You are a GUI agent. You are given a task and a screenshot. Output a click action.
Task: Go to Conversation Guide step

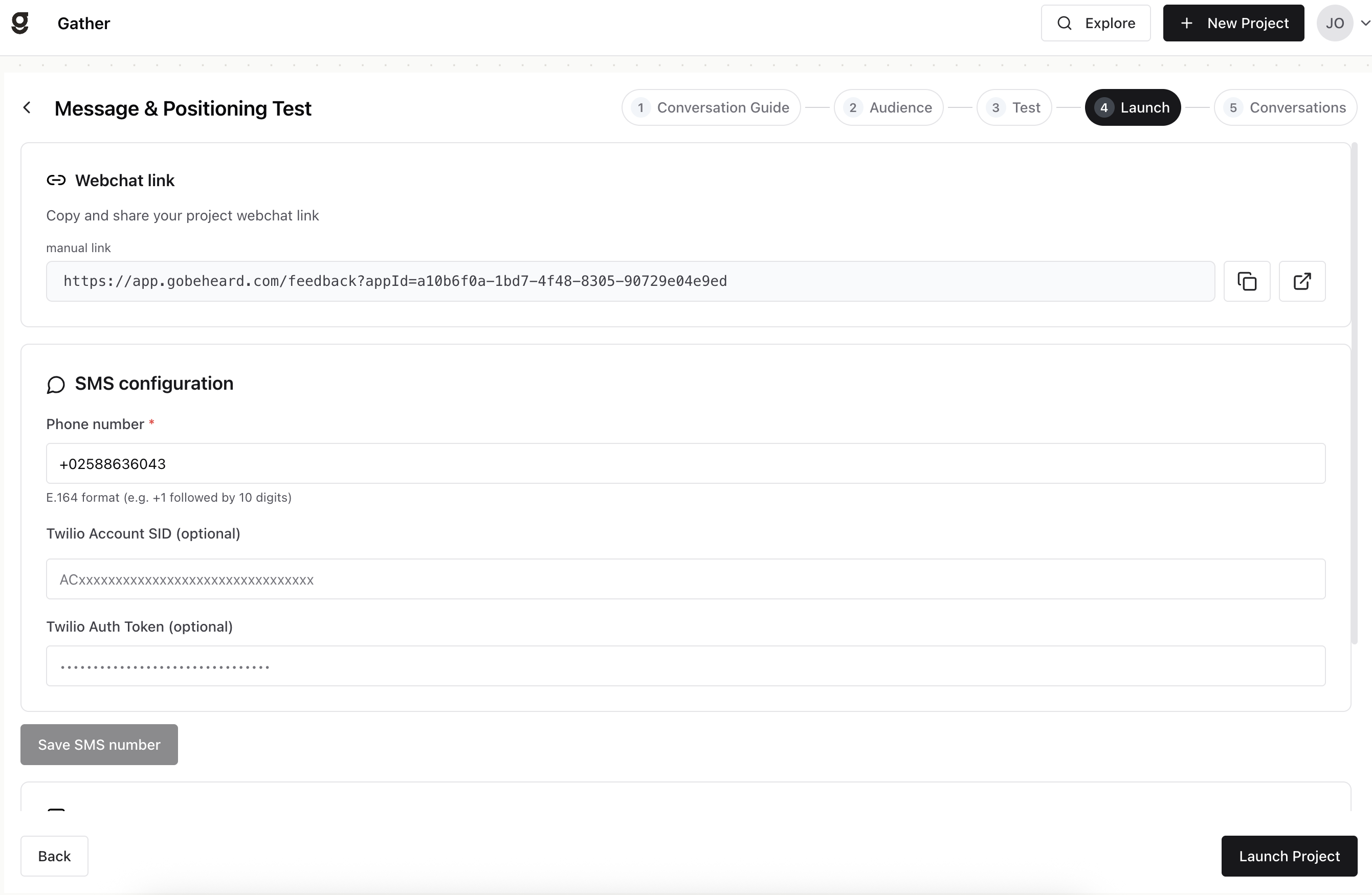click(711, 107)
